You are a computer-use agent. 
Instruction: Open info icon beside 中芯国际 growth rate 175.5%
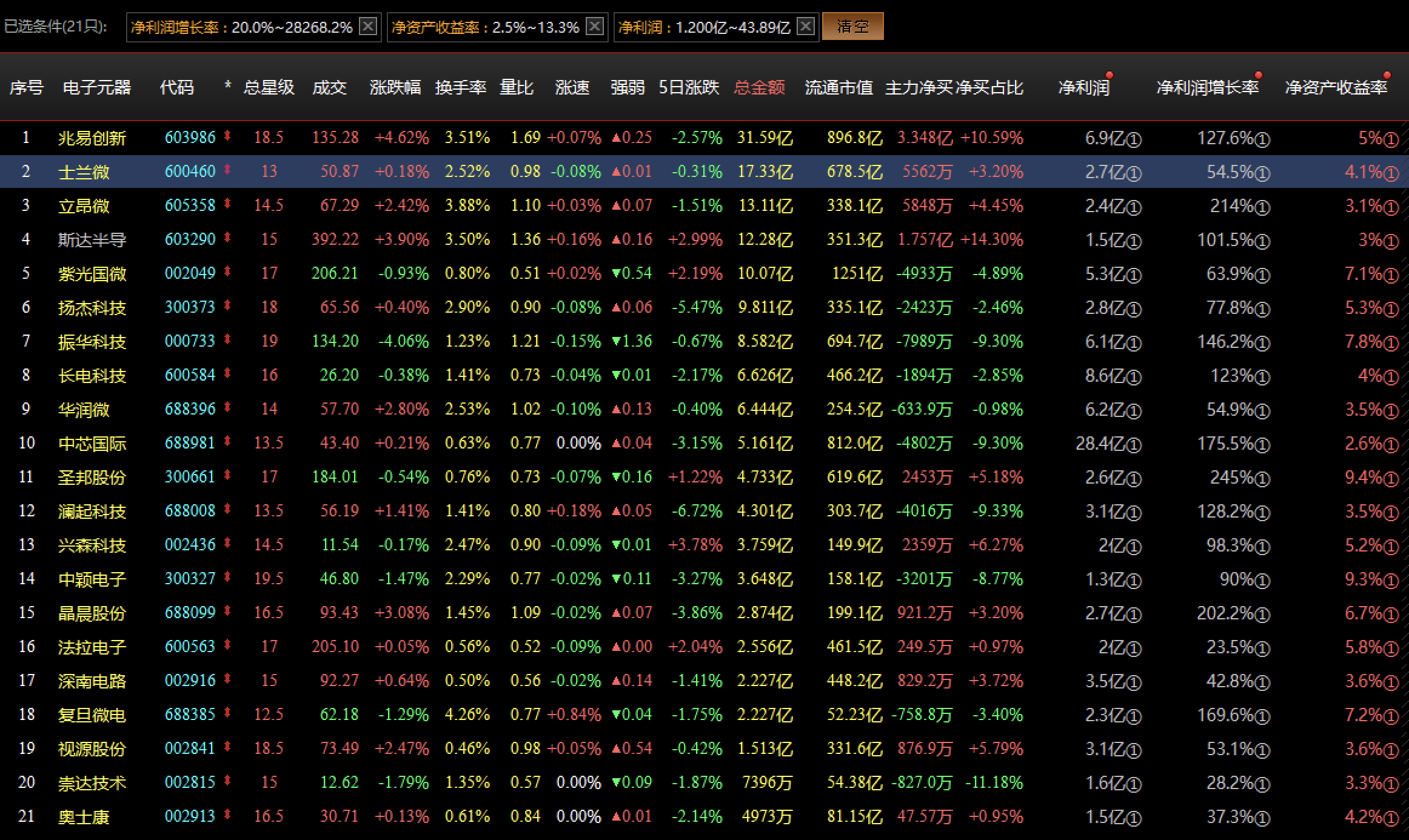[x=1262, y=445]
